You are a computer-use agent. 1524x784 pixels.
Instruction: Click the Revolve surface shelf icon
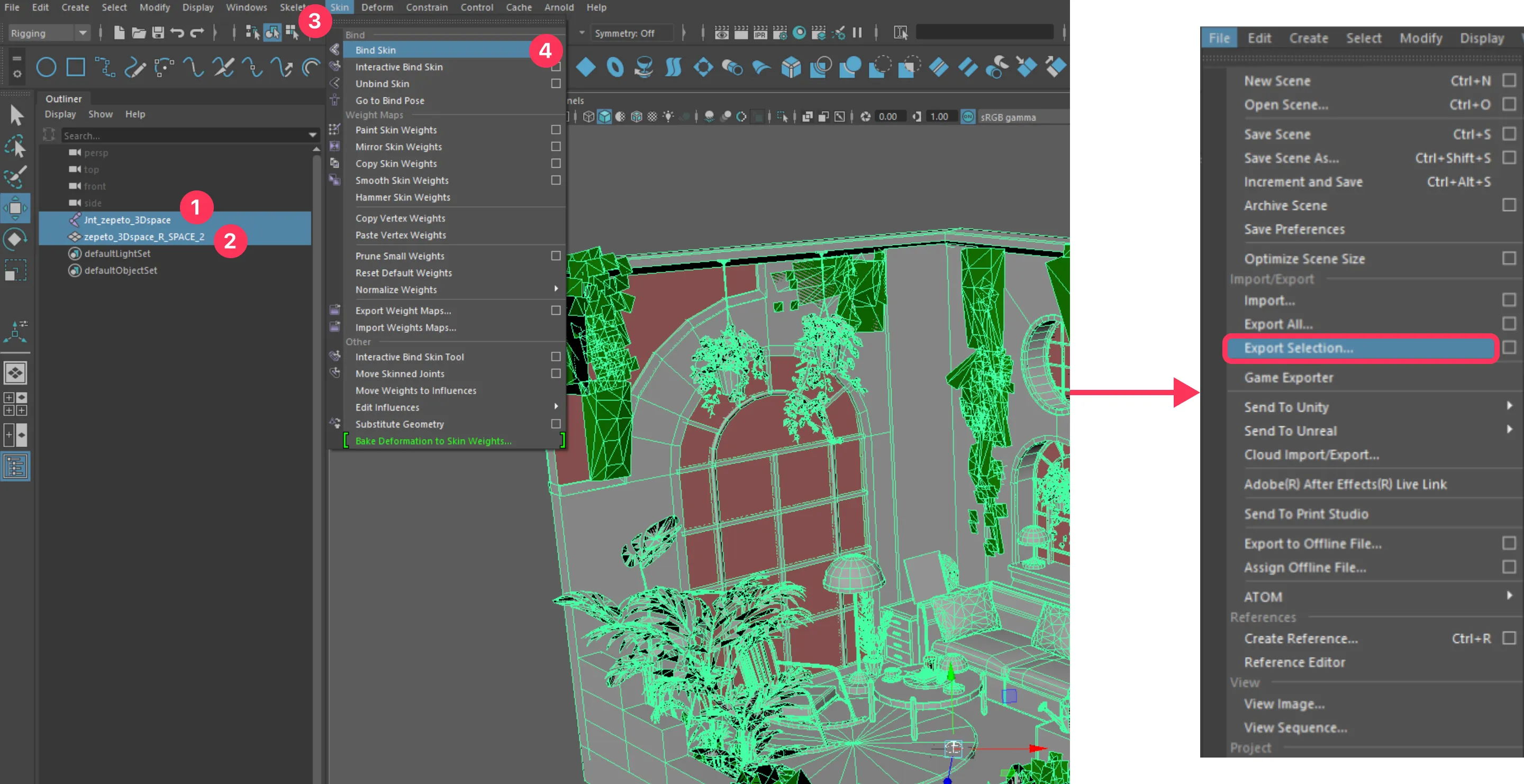click(643, 67)
